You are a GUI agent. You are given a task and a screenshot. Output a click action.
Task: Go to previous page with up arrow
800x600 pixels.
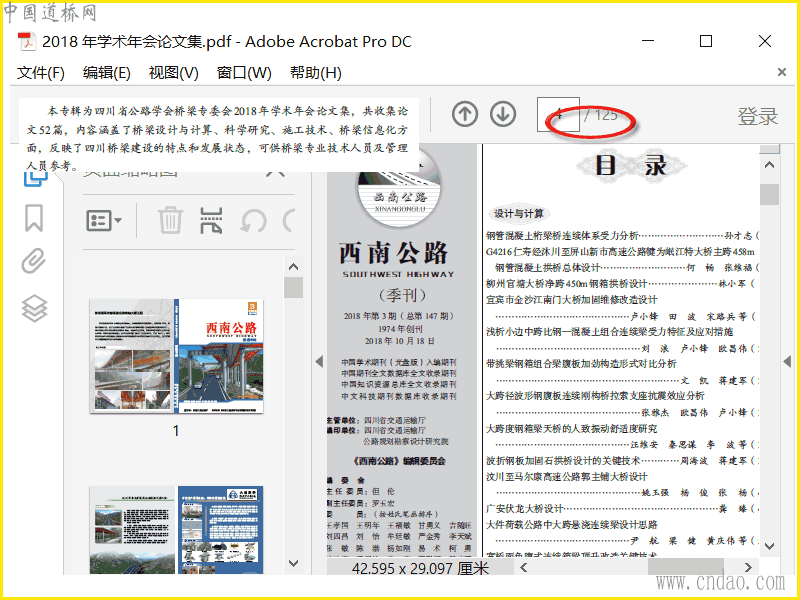[465, 114]
